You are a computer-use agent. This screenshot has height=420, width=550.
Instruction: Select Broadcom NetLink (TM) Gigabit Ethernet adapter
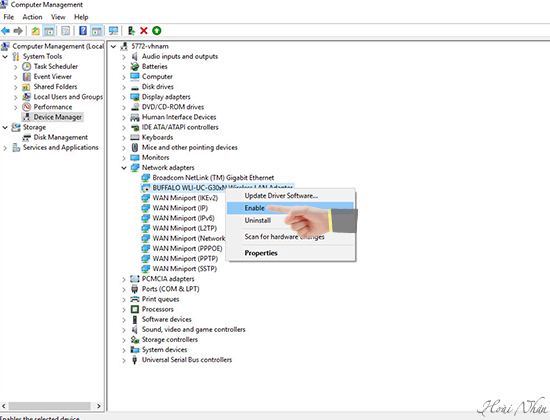(x=213, y=178)
